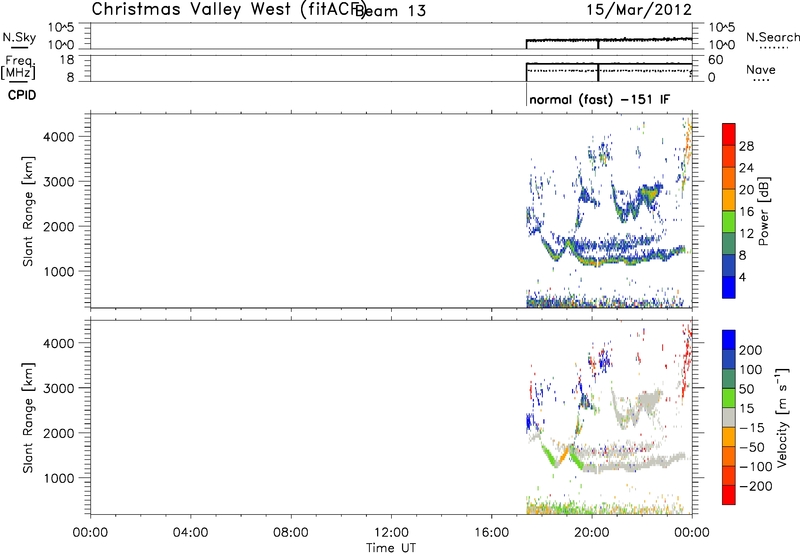Click the "200" Velocity scale value
The image size is (800, 554).
[751, 350]
